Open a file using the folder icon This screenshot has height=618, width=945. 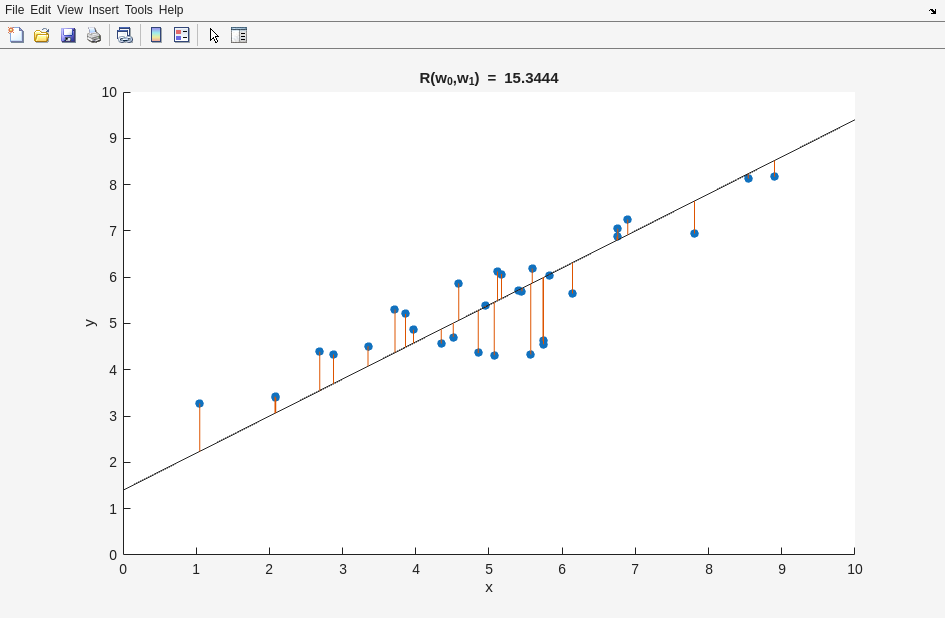(42, 35)
